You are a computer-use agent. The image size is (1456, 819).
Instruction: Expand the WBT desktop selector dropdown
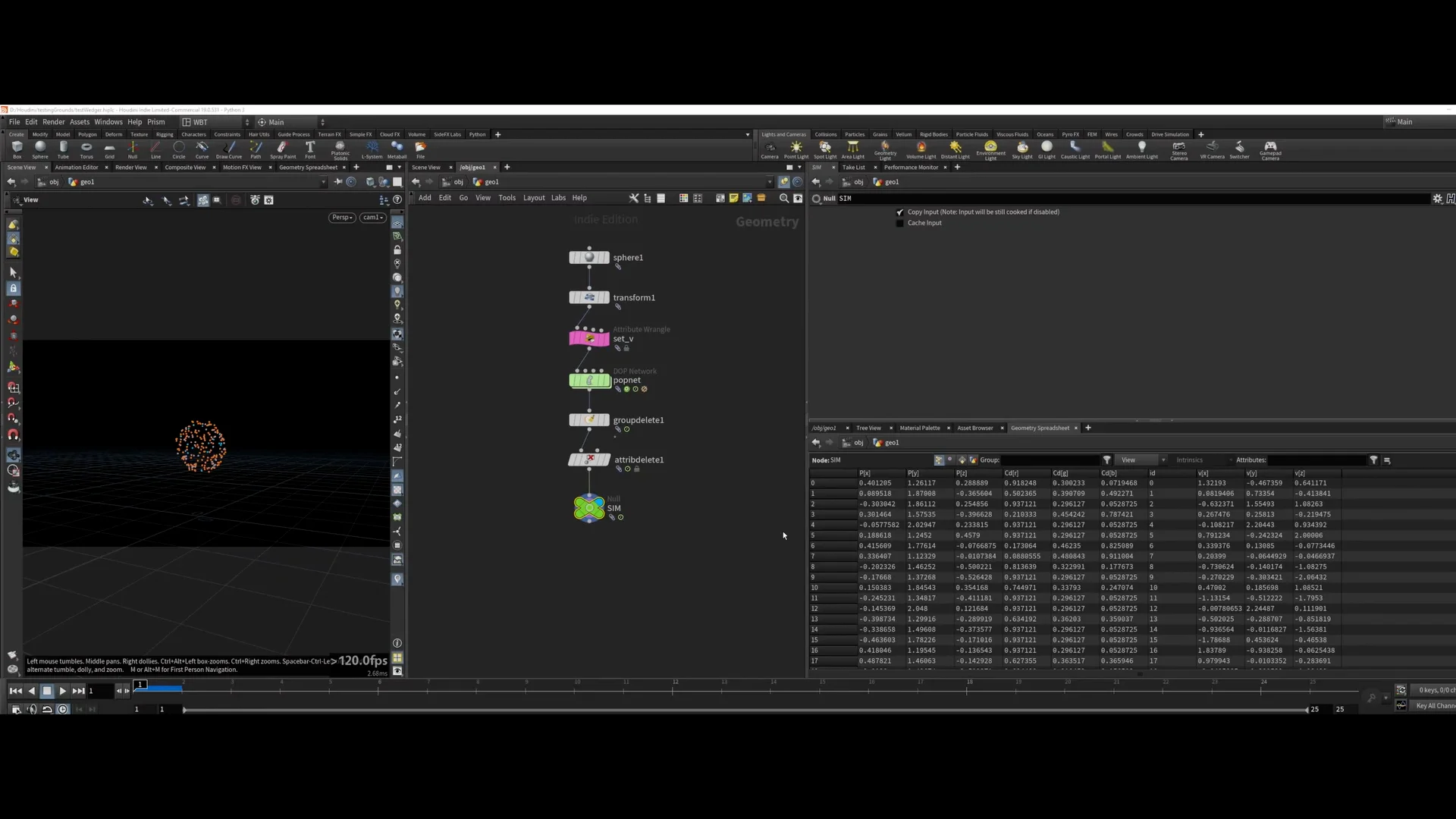(216, 122)
